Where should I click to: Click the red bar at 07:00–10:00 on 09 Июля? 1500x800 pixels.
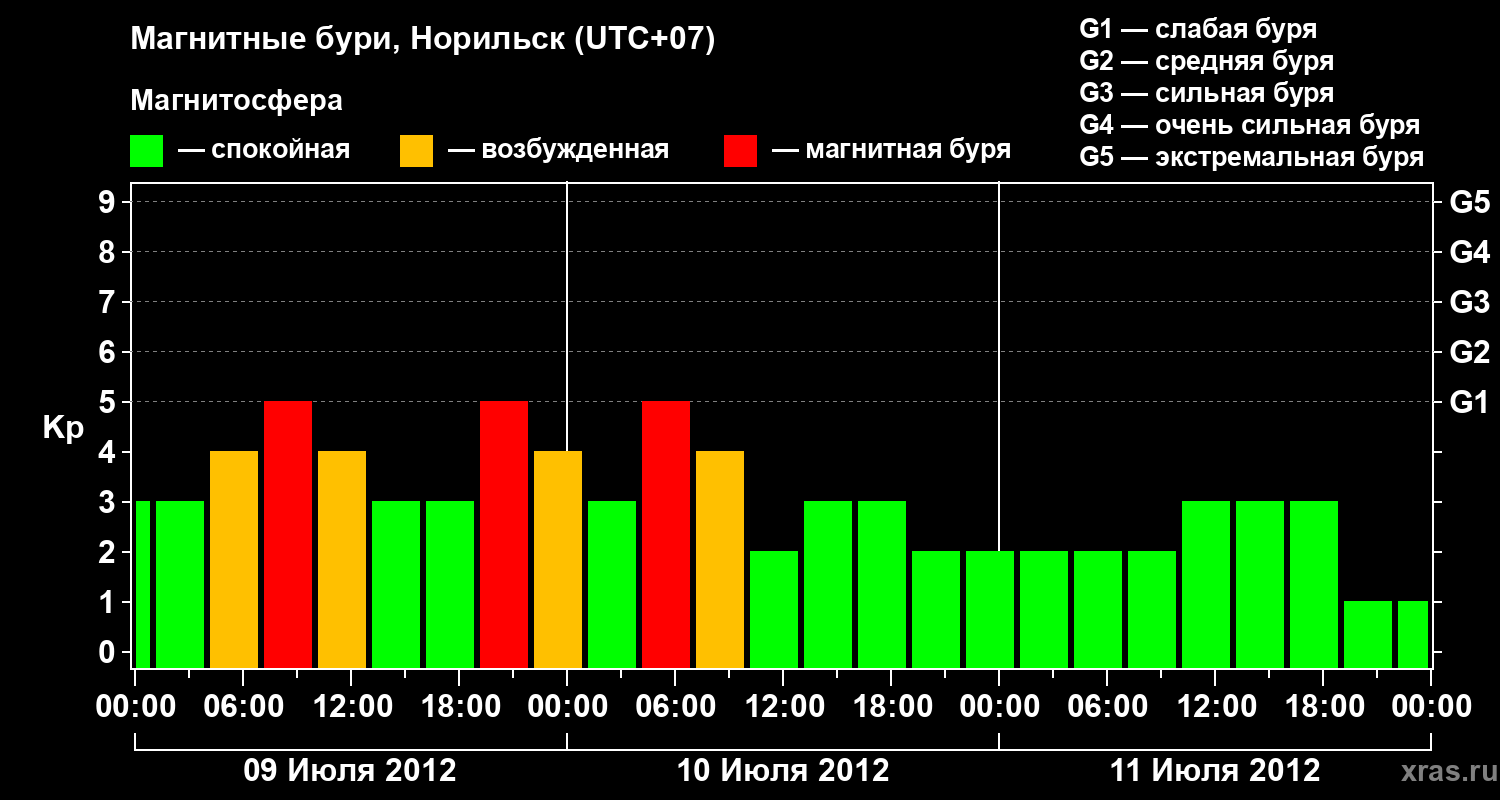pyautogui.click(x=288, y=534)
